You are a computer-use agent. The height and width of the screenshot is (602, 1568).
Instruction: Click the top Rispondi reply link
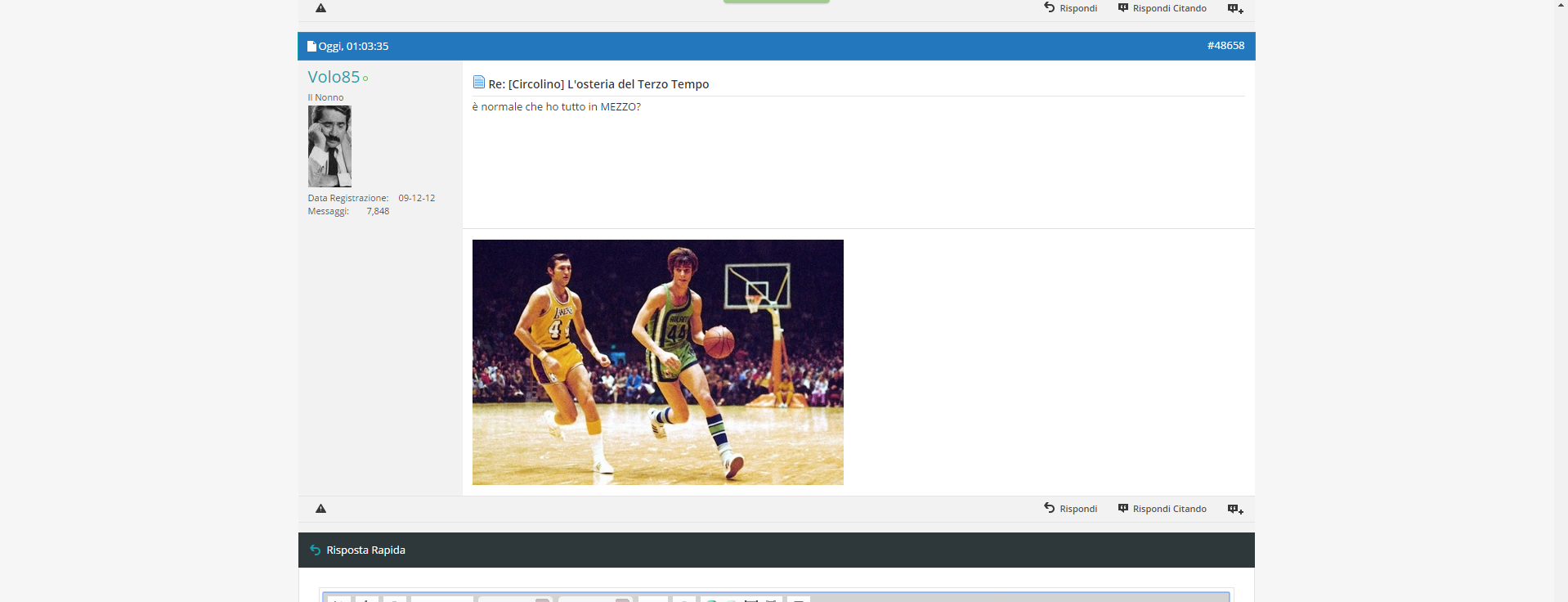point(1070,8)
